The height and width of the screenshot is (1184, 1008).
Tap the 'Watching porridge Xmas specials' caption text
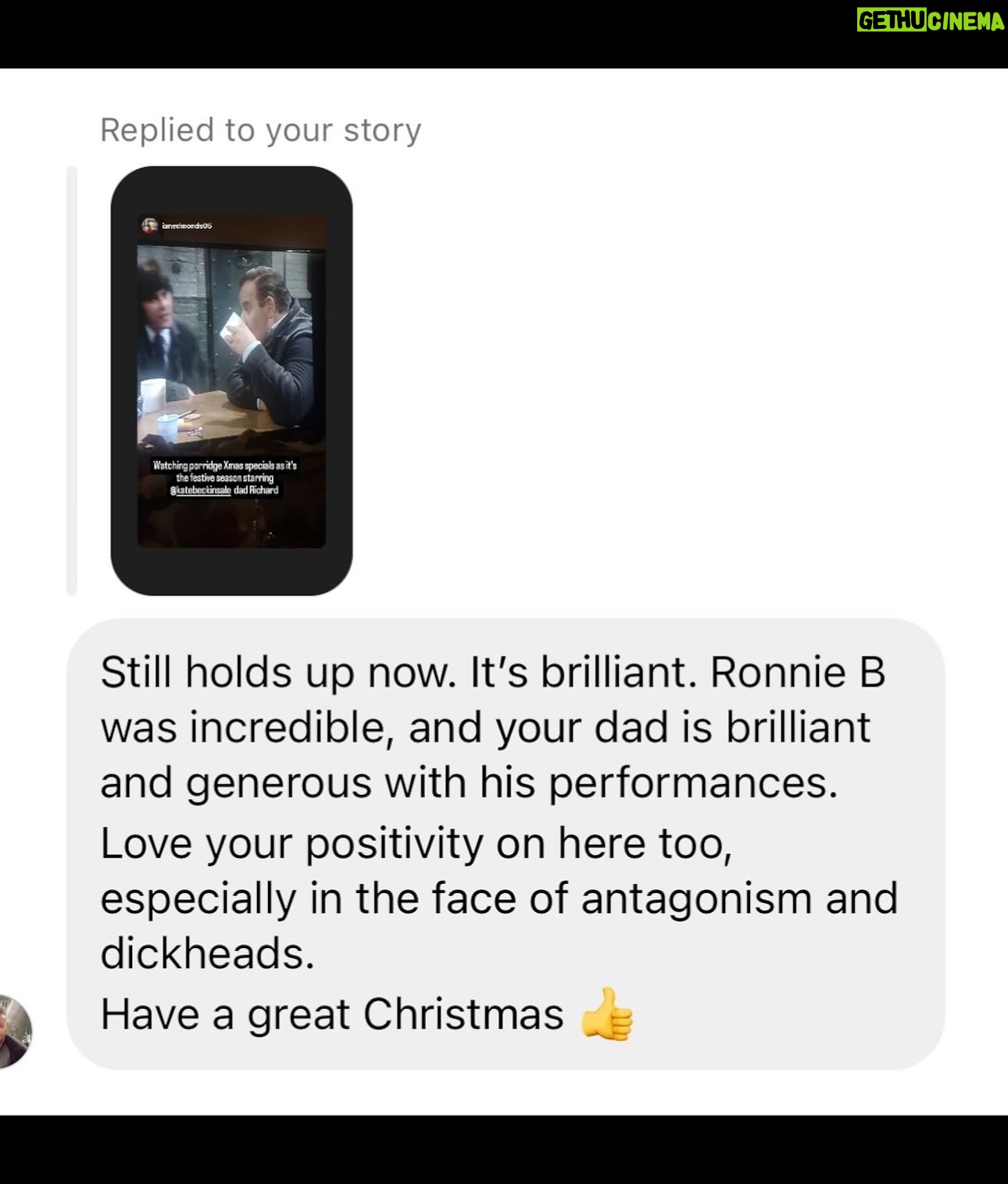point(225,465)
